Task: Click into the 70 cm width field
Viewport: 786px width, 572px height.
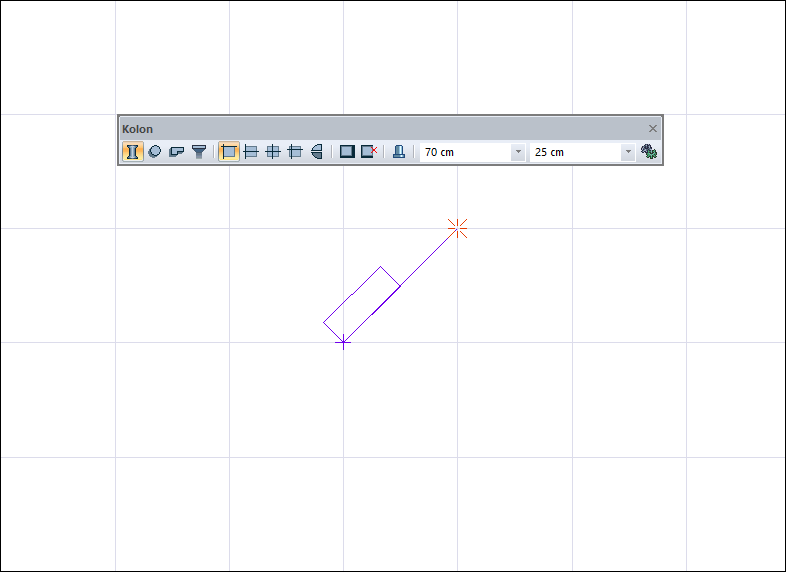Action: (465, 152)
